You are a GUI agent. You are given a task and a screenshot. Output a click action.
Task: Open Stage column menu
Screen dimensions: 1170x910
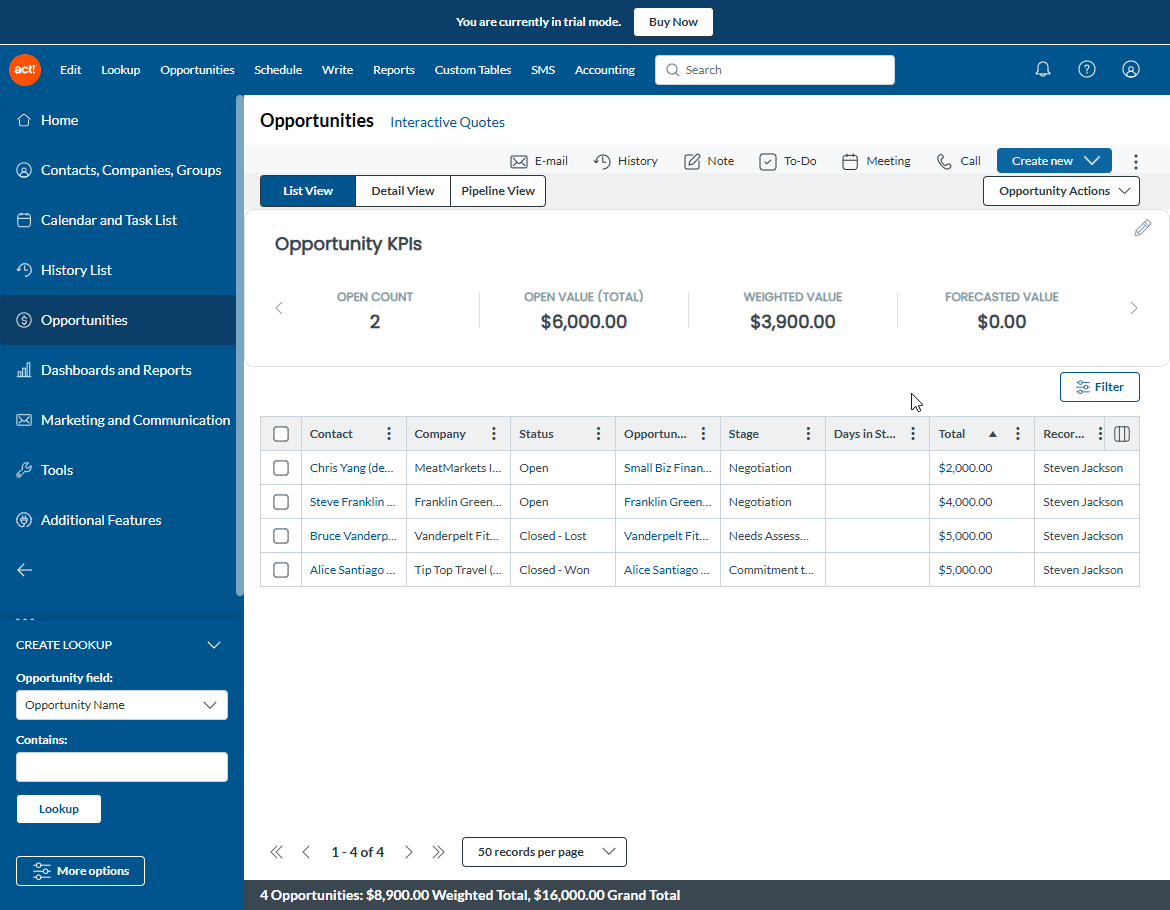pos(807,434)
